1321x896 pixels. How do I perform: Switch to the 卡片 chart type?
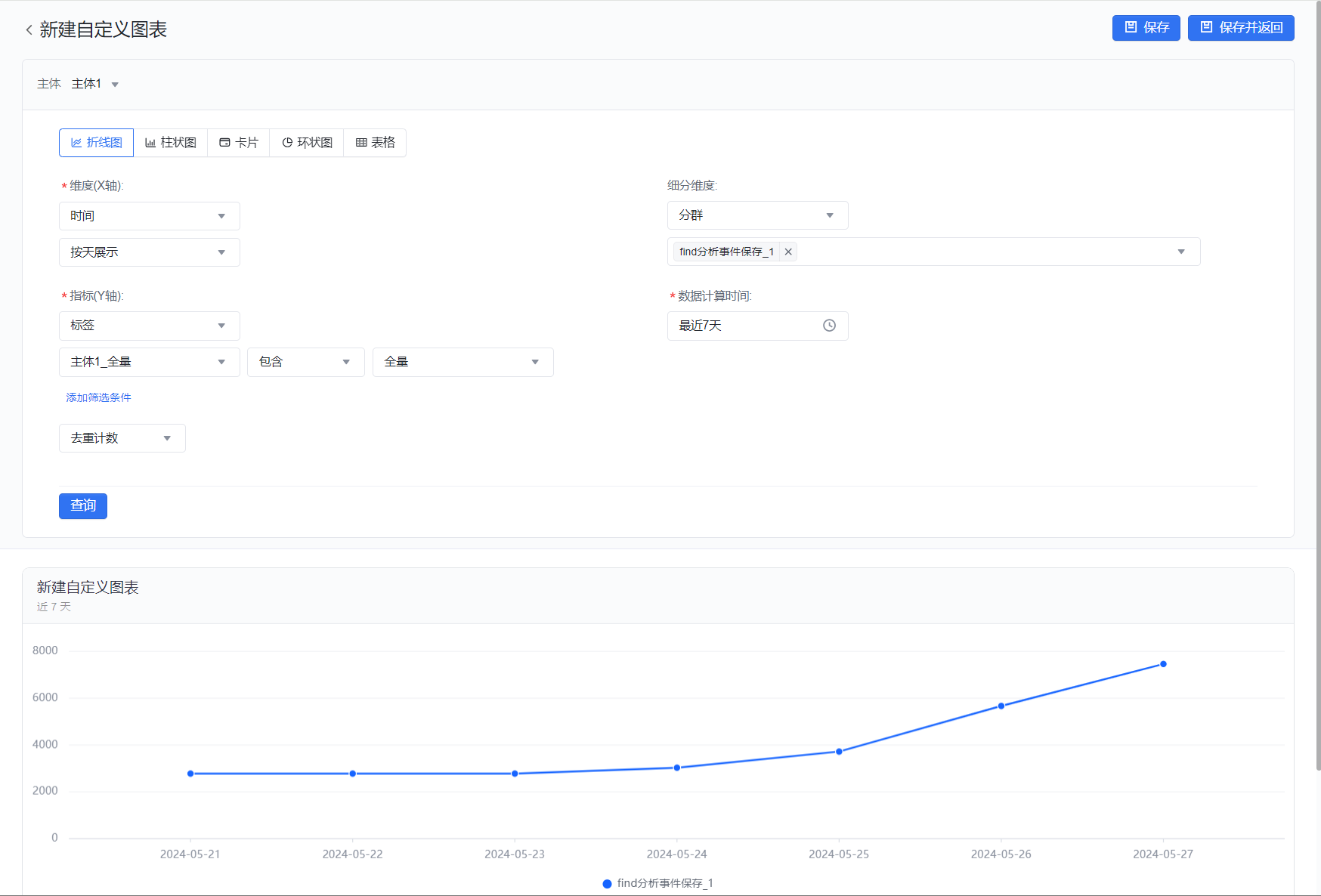[239, 143]
